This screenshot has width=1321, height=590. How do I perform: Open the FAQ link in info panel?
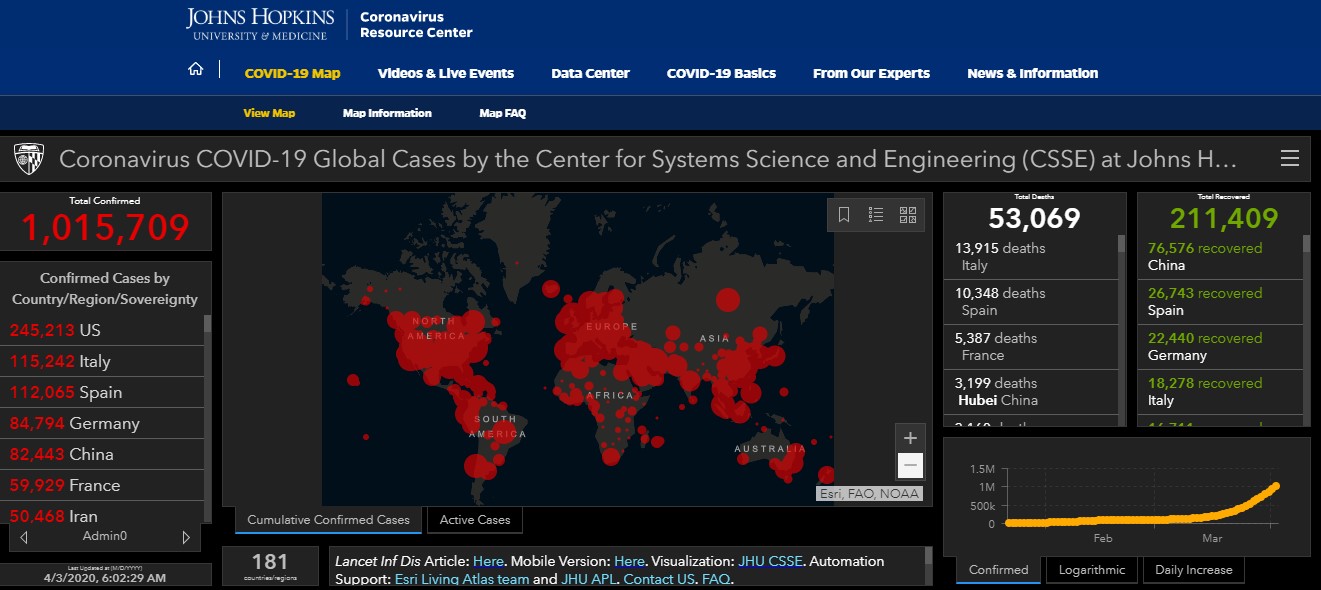[715, 579]
